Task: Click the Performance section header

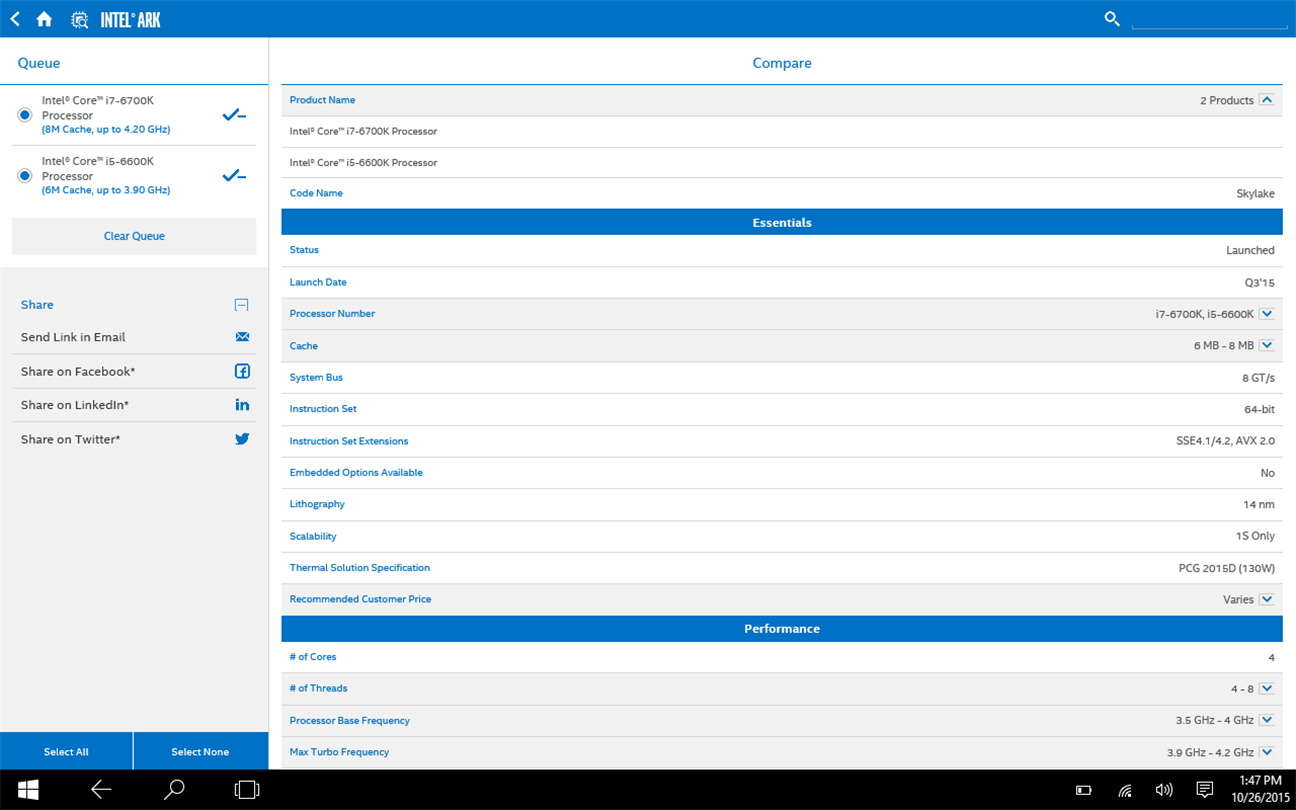Action: pos(782,629)
